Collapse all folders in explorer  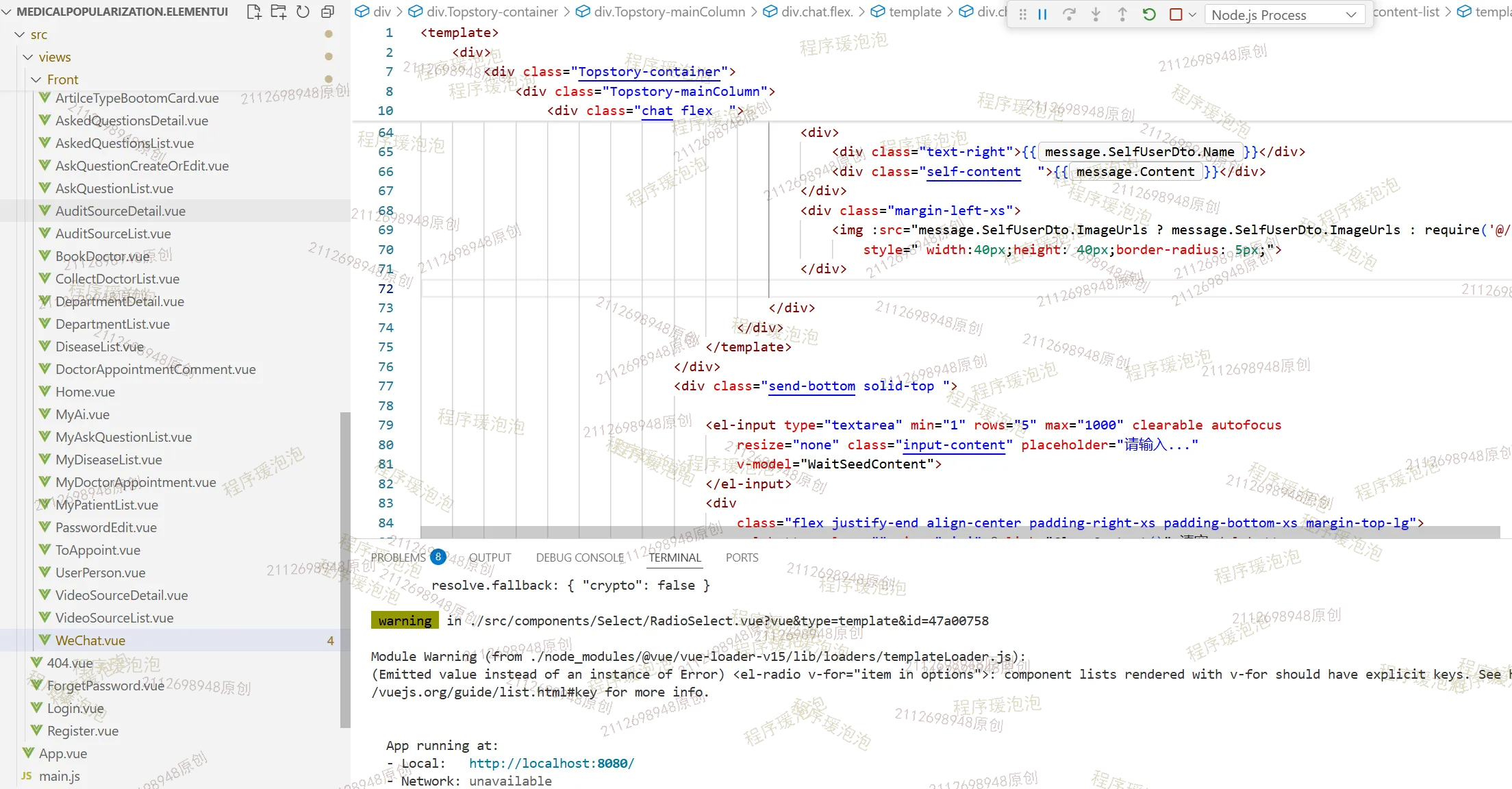[327, 12]
